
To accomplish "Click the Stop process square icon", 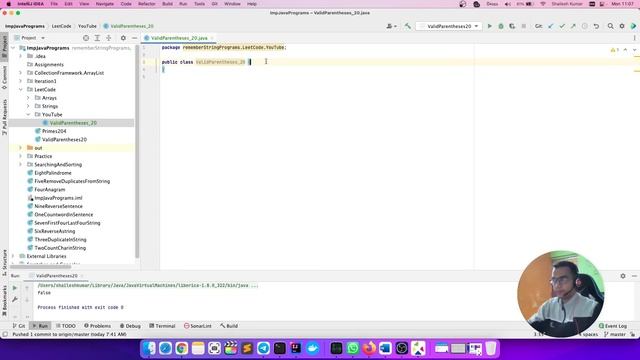I will point(524,26).
